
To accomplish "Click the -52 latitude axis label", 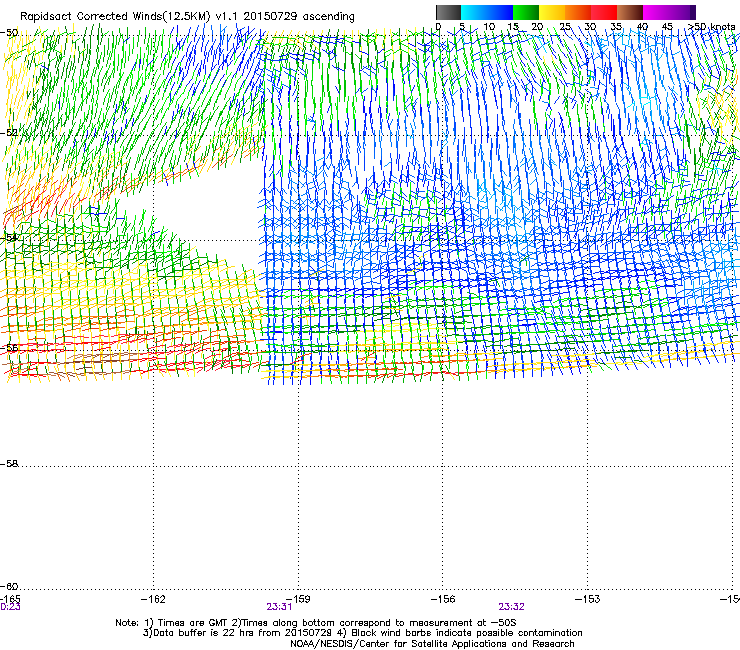I will click(9, 133).
